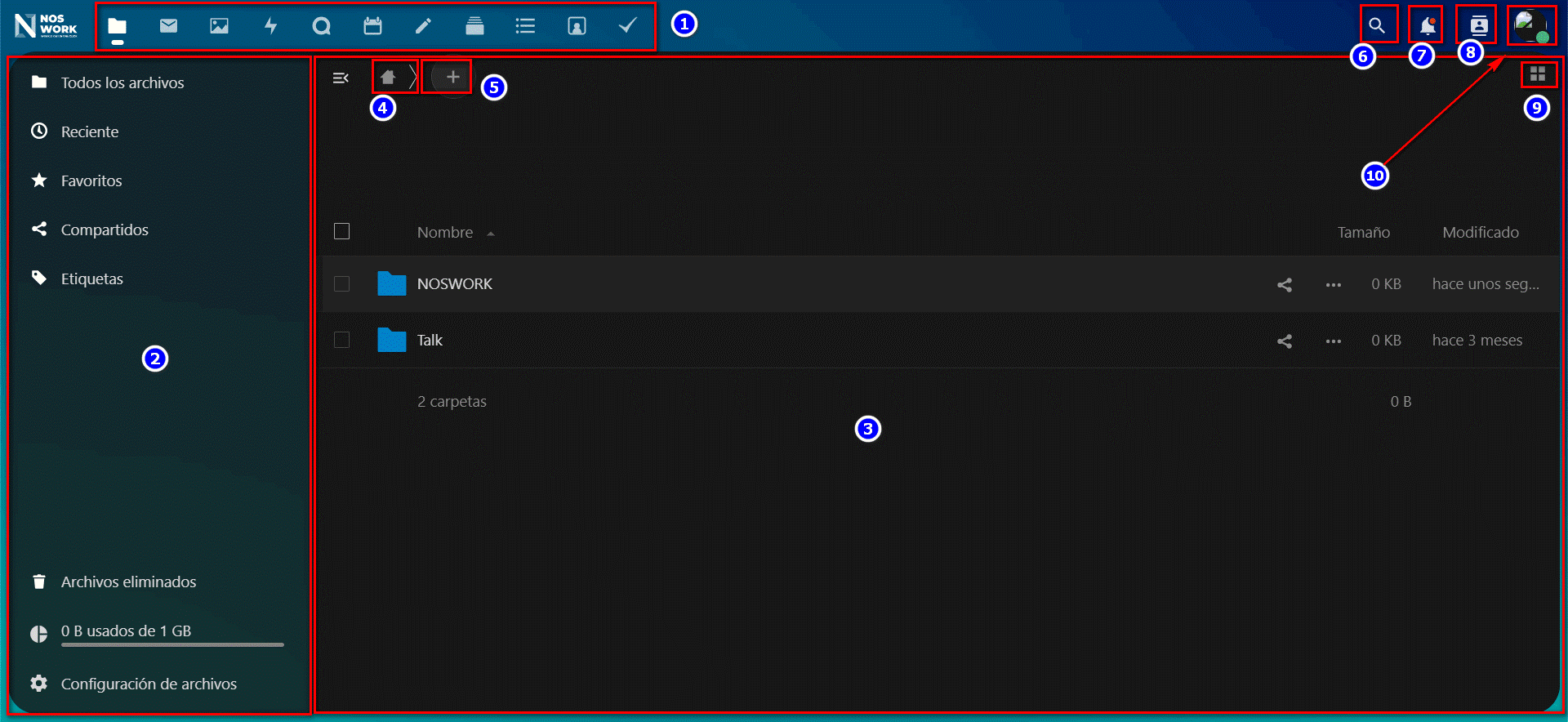The height and width of the screenshot is (722, 1568).
Task: Sort by Nombre column
Action: (x=445, y=232)
